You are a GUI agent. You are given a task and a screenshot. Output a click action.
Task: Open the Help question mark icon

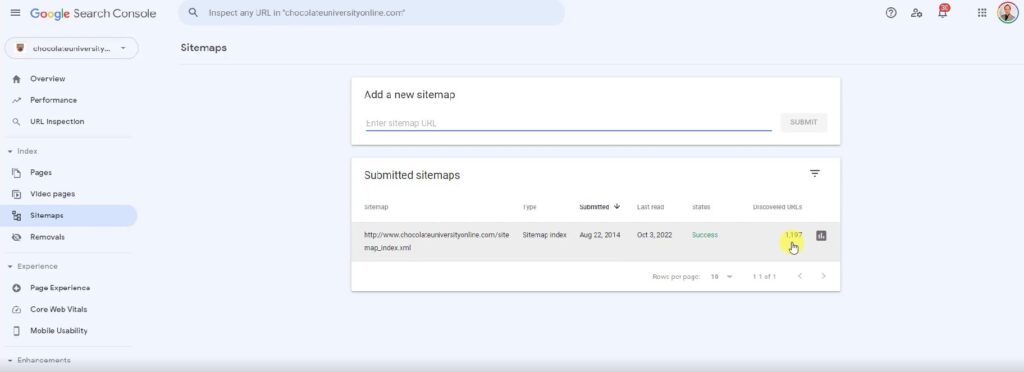click(x=891, y=12)
